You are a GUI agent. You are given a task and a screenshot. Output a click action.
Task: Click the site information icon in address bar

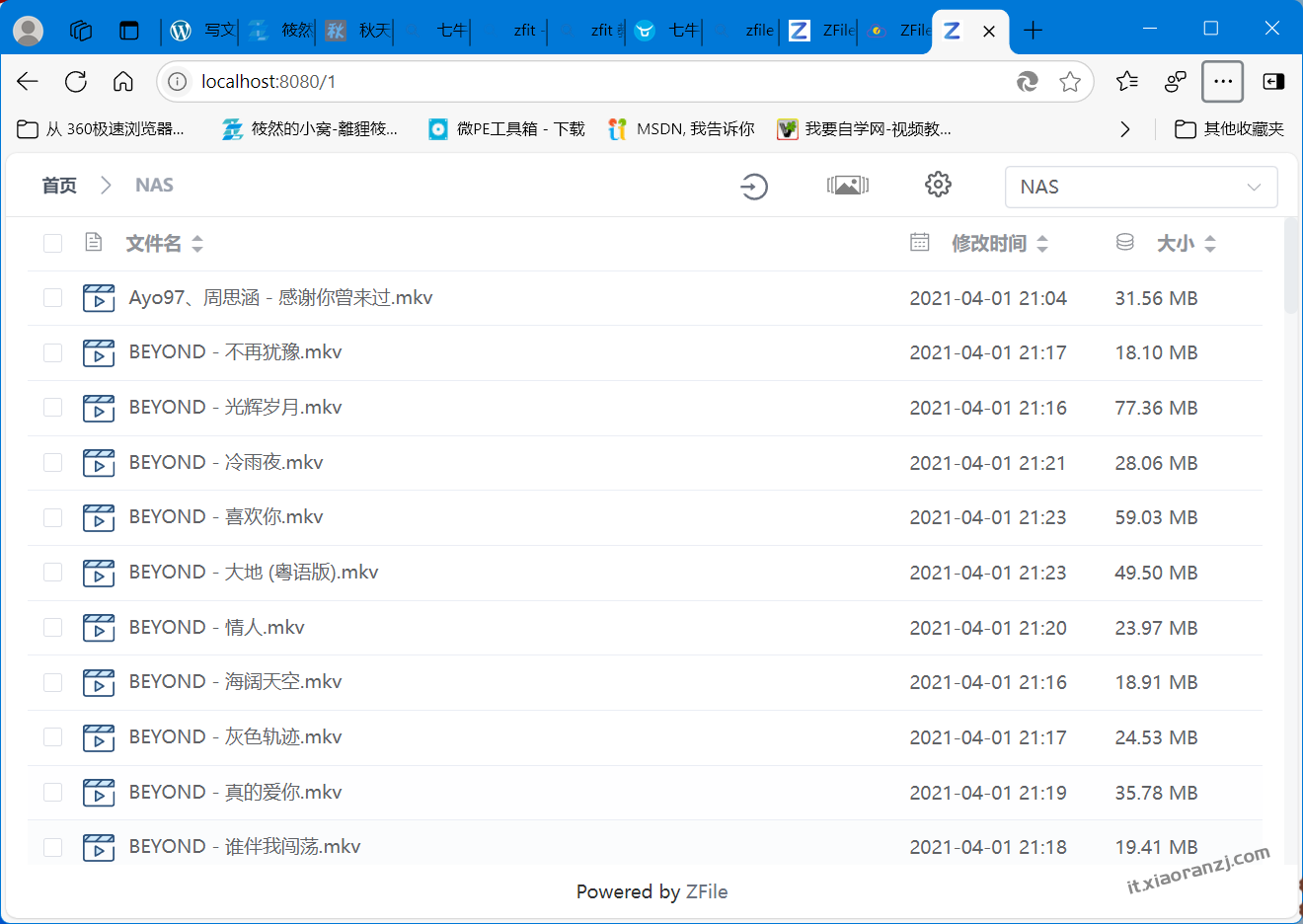(x=177, y=82)
